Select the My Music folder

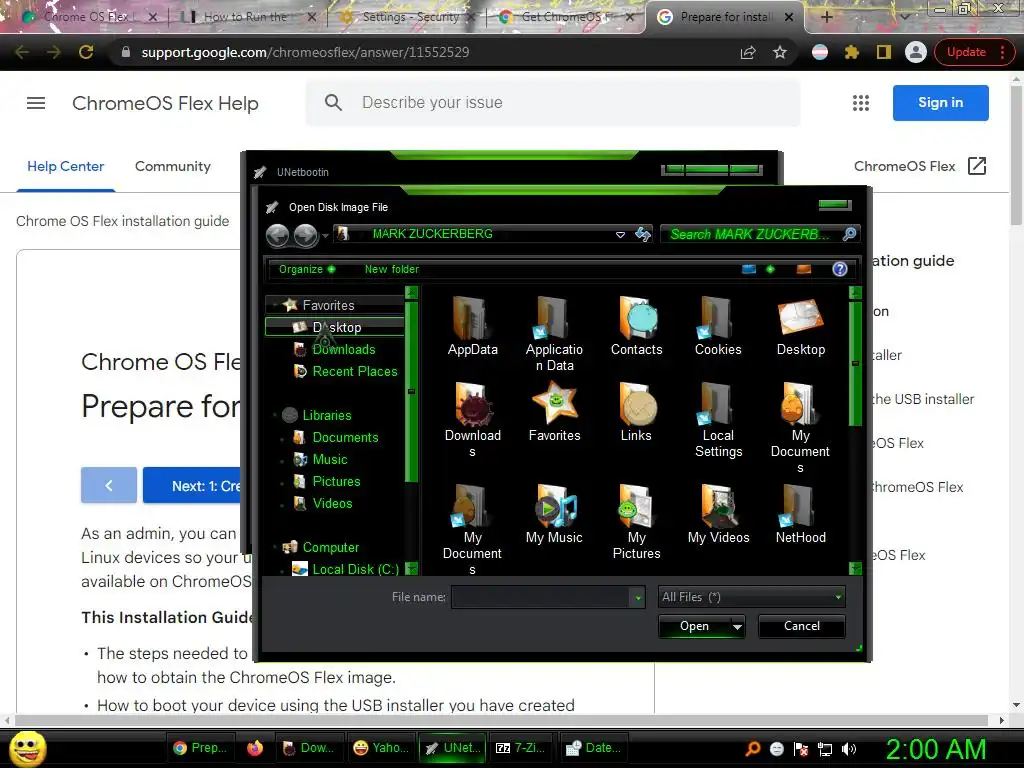click(x=554, y=513)
